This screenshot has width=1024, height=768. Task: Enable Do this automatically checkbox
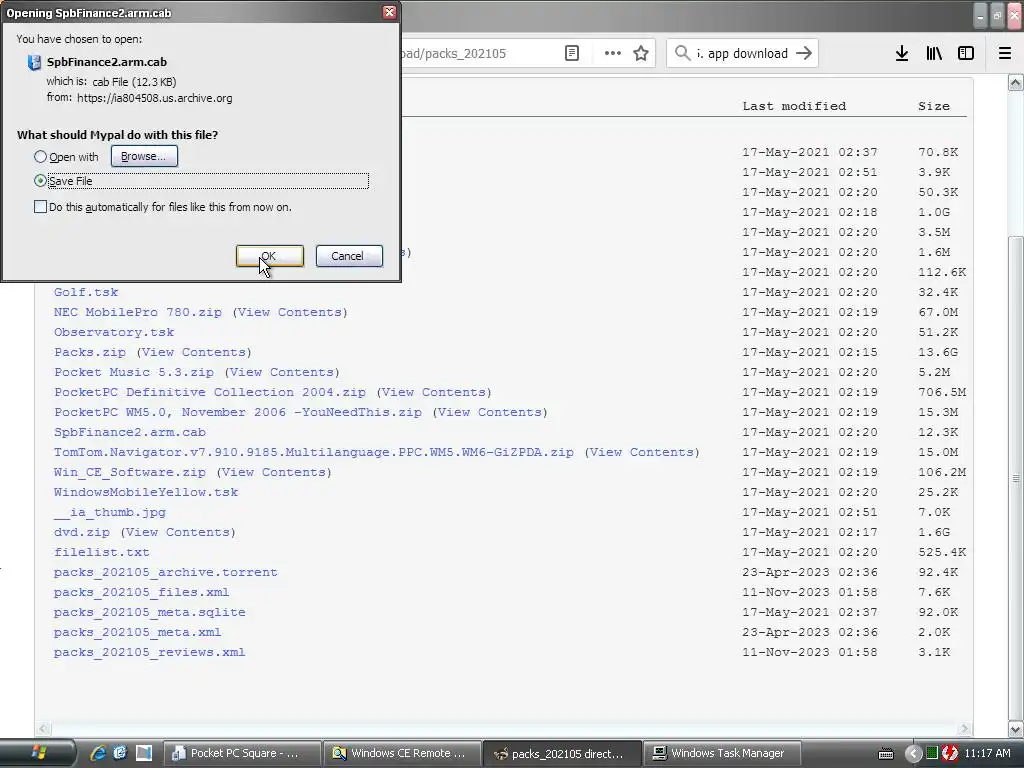coord(40,207)
